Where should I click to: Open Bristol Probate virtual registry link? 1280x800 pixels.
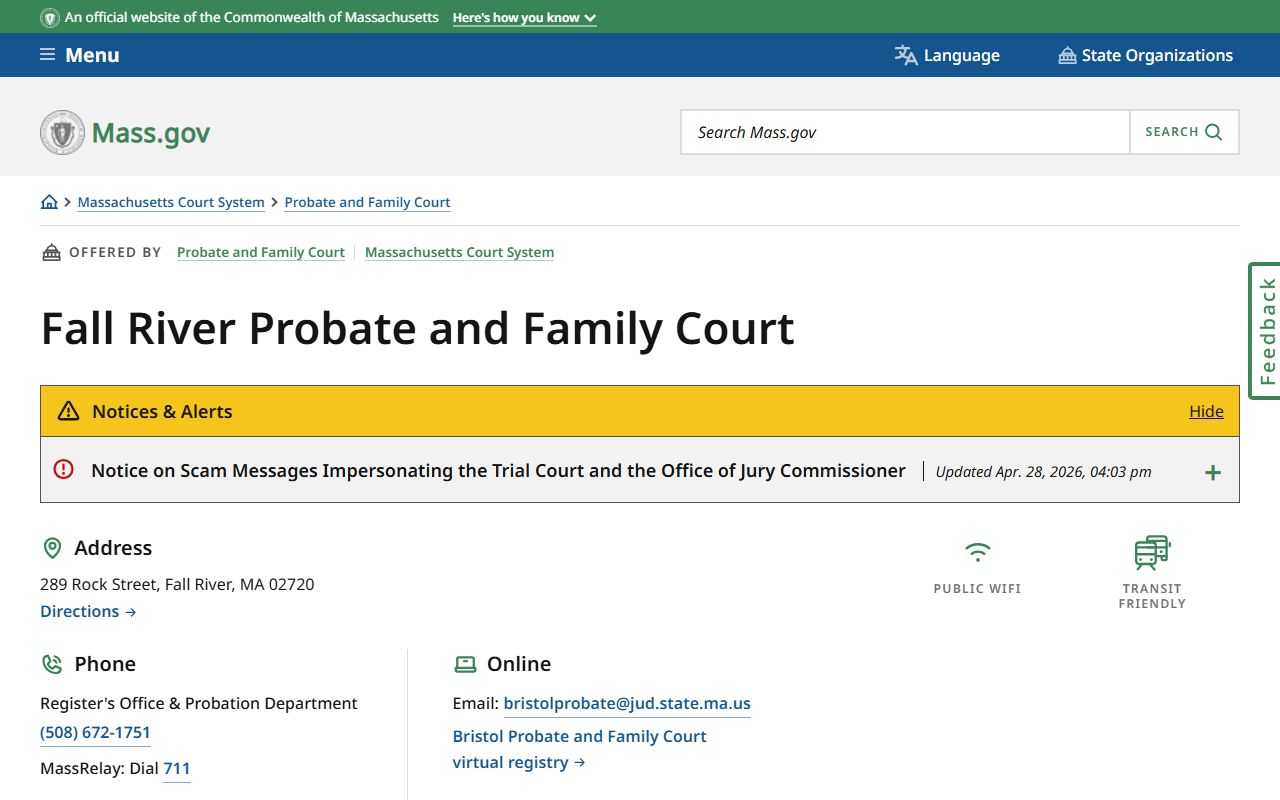580,749
